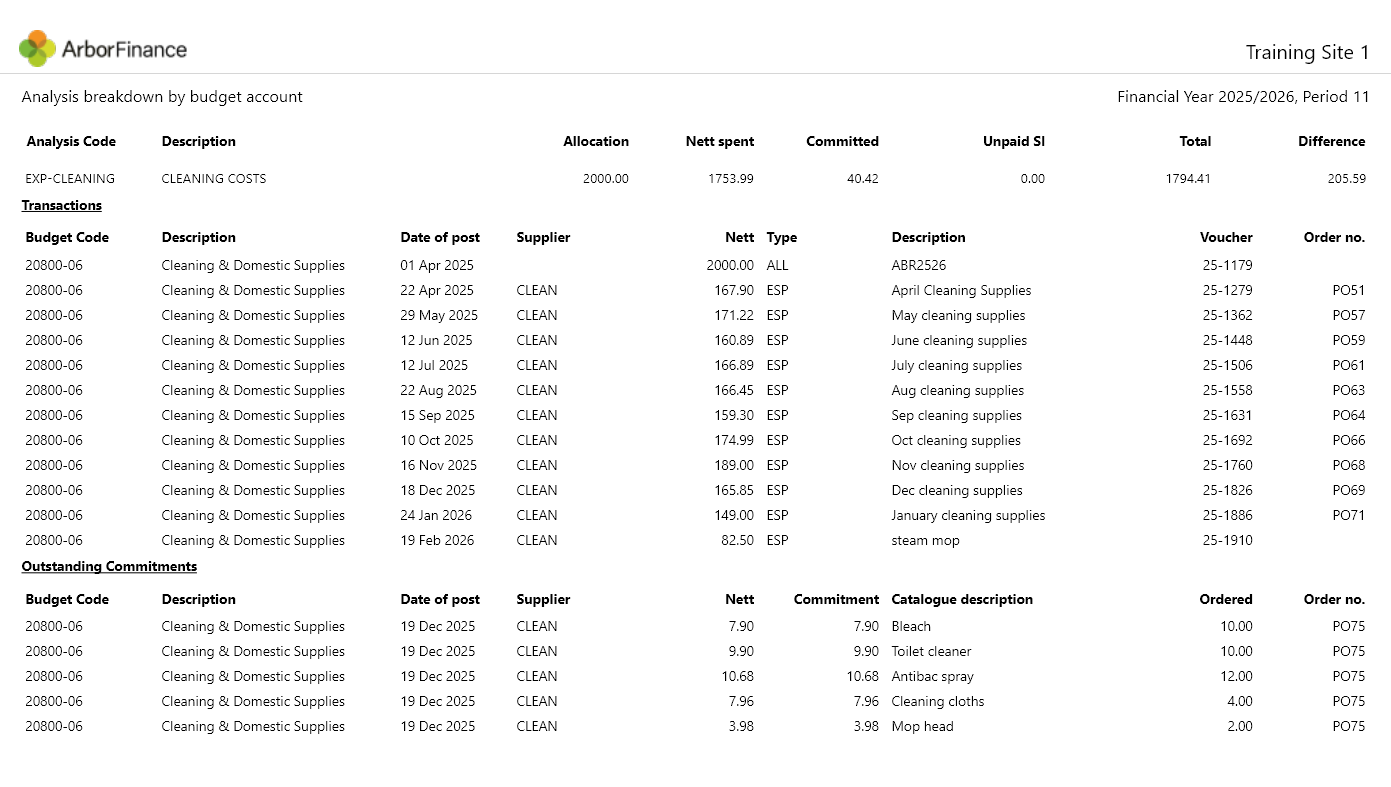The height and width of the screenshot is (787, 1391).
Task: Click the January cleaning supplies description
Action: pos(968,515)
